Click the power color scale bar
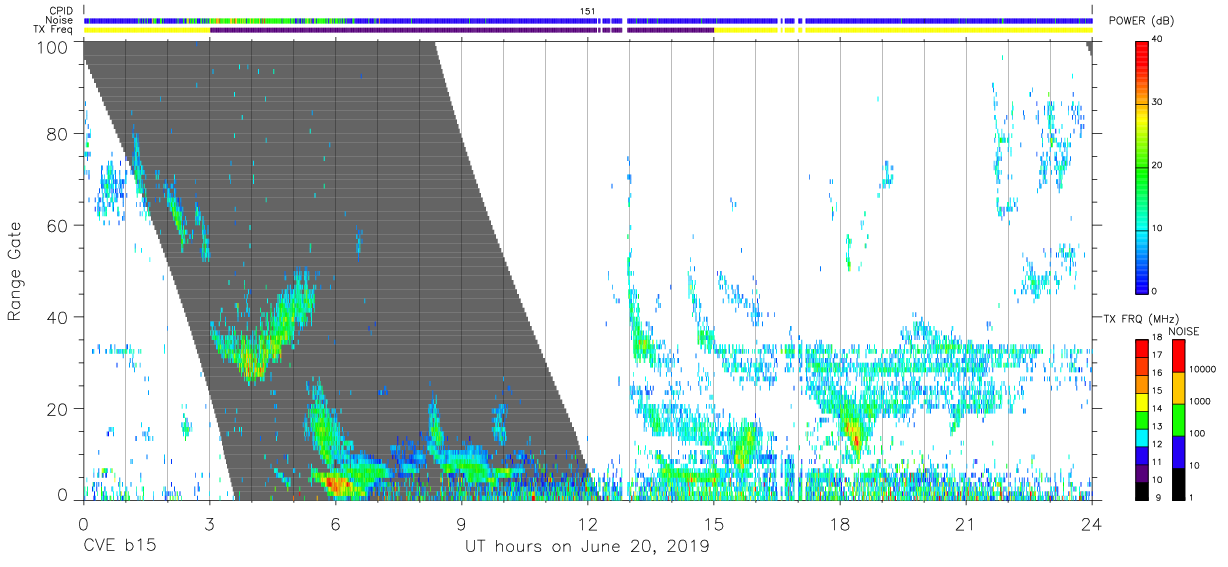This screenshot has width=1228, height=567. (x=1142, y=166)
